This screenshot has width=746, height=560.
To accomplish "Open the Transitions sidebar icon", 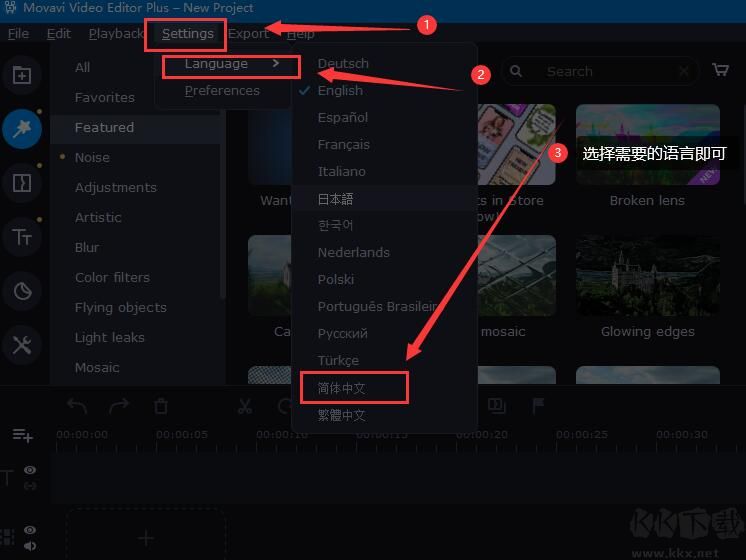I will 22,183.
